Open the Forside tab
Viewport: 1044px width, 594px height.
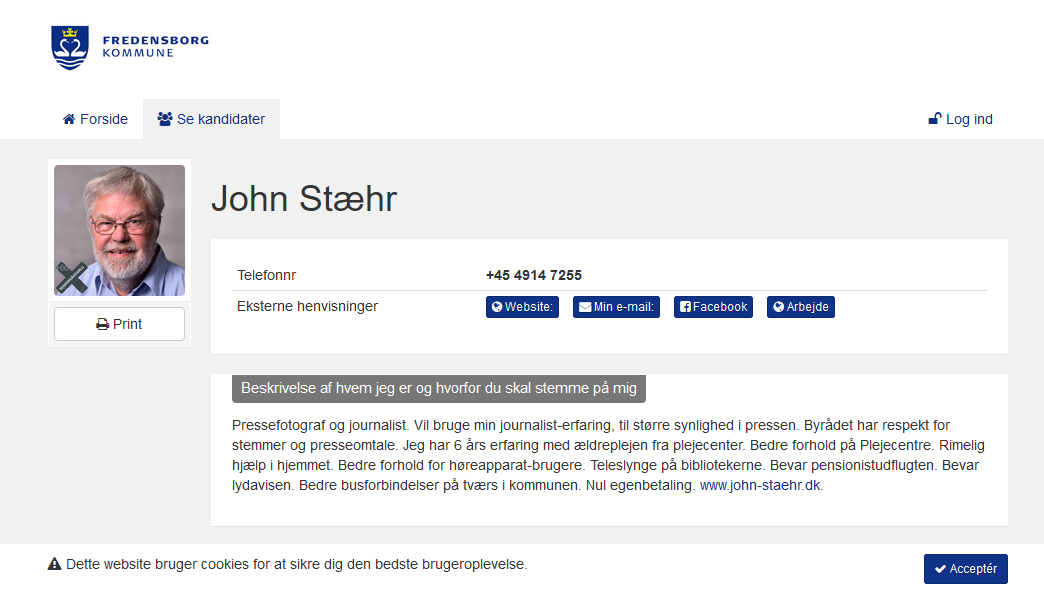pyautogui.click(x=95, y=119)
